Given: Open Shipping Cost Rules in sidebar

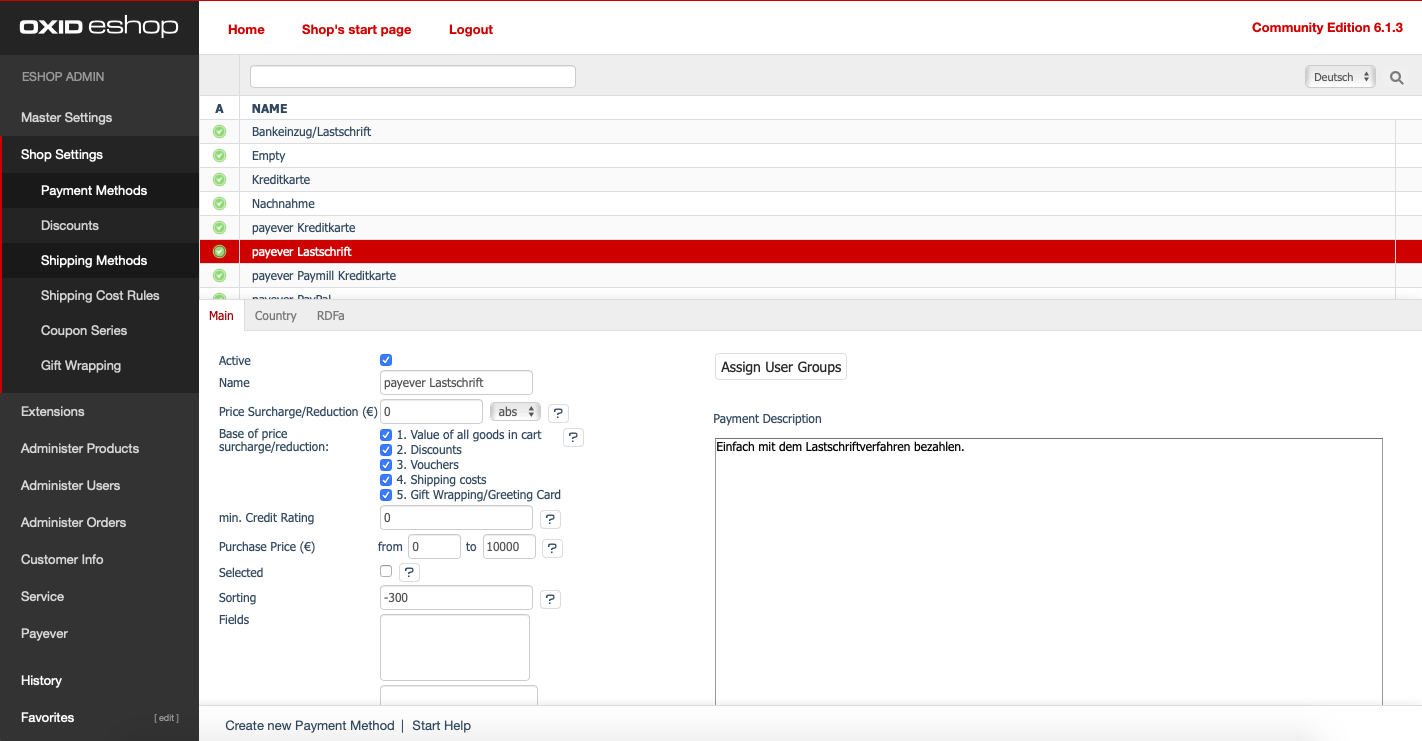Looking at the screenshot, I should click(x=100, y=295).
